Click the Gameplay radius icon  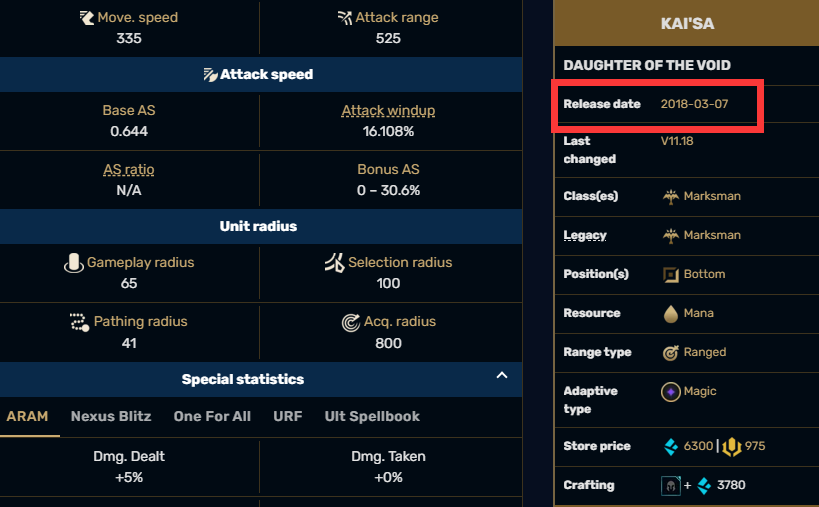(74, 263)
